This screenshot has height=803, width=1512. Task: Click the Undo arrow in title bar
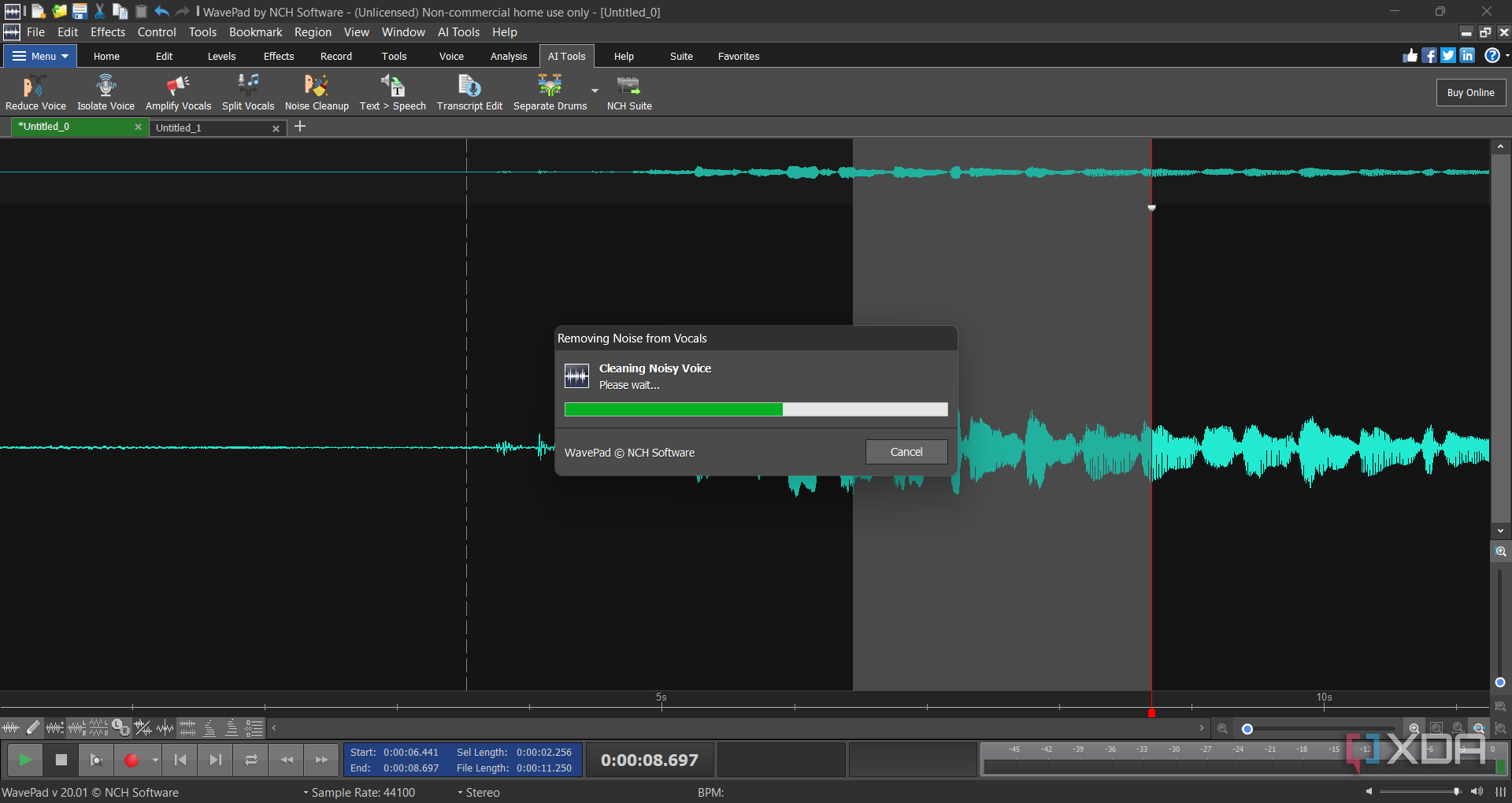pos(162,11)
